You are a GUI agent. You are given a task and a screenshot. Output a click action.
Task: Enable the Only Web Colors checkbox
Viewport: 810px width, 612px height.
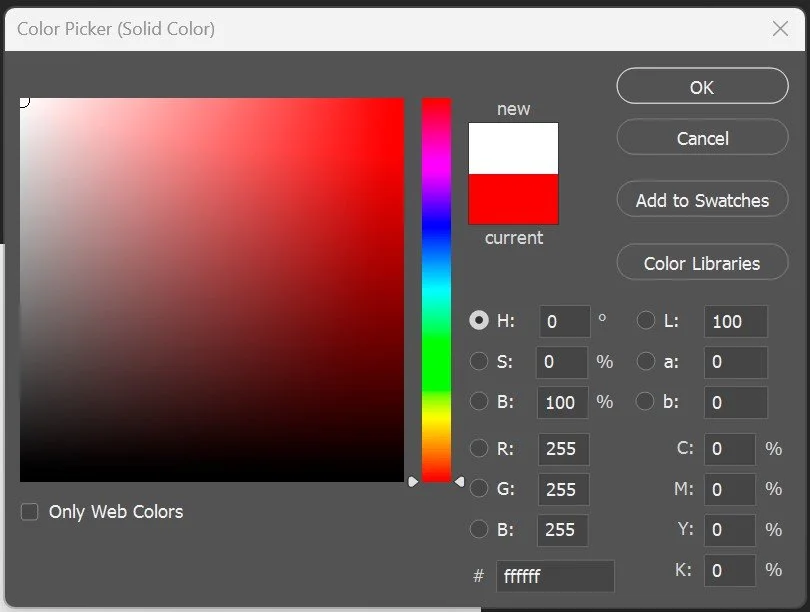(x=29, y=511)
